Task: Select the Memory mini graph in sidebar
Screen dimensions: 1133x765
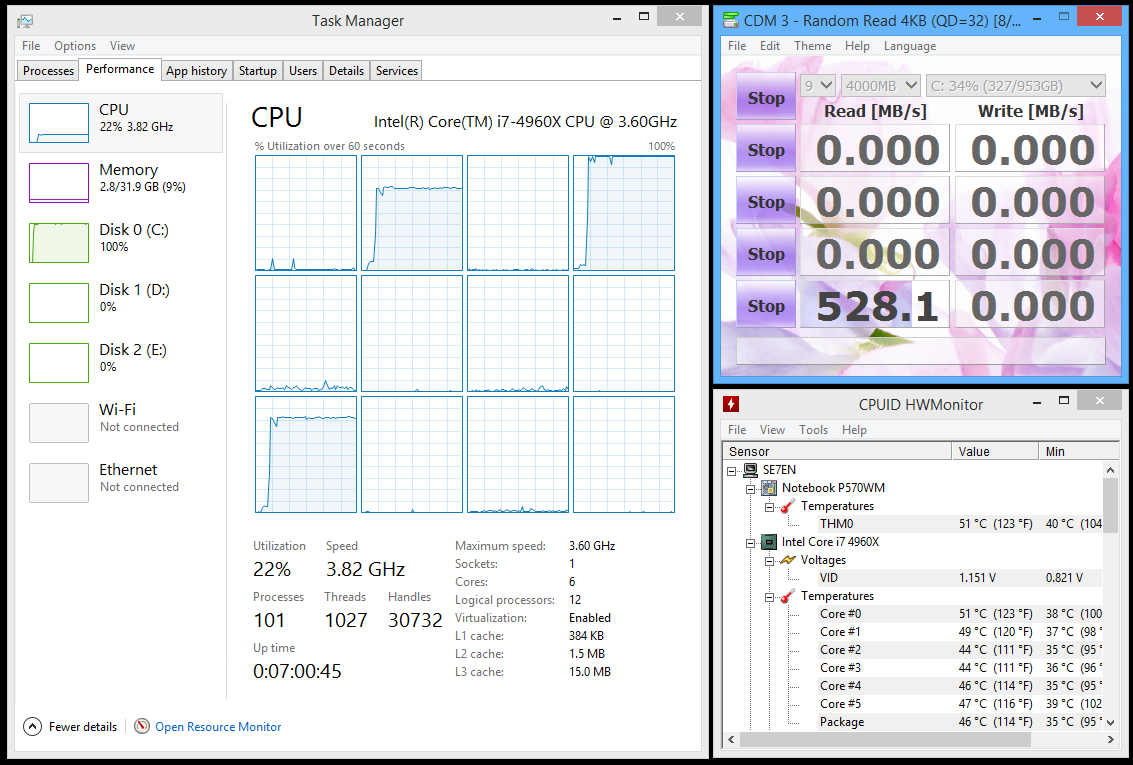Action: (59, 183)
